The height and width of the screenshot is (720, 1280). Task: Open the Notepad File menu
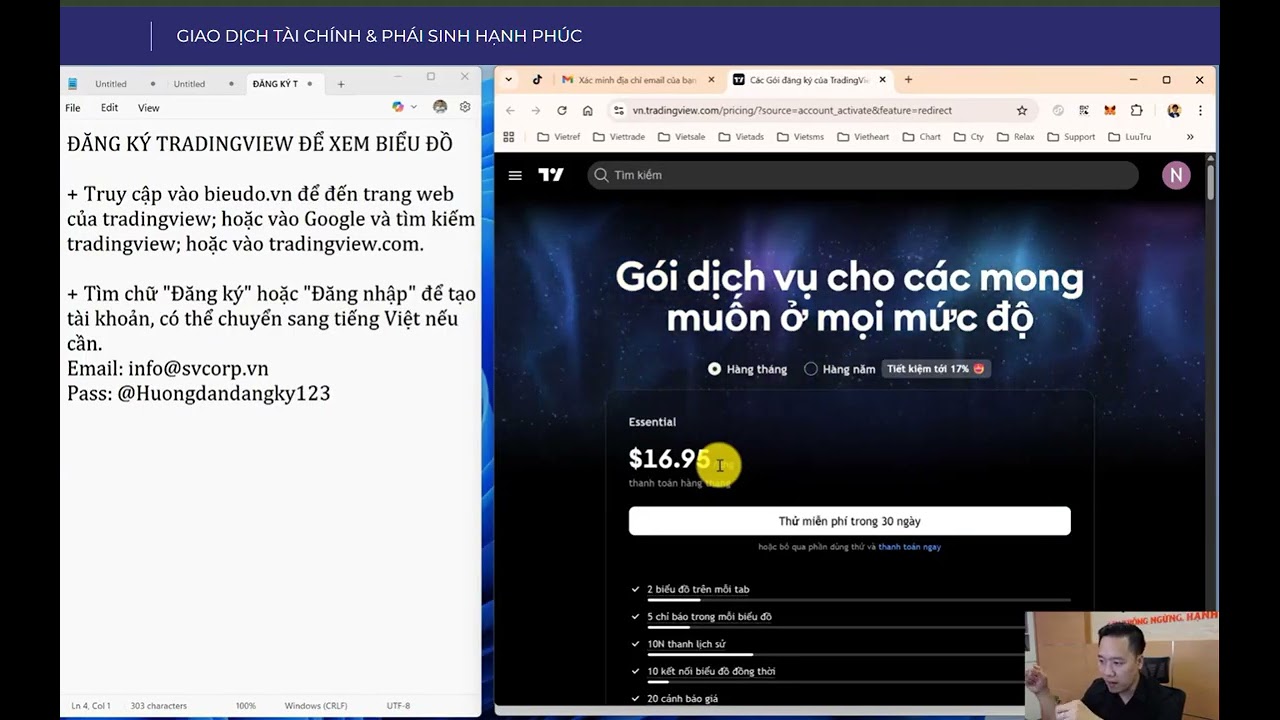pyautogui.click(x=73, y=108)
